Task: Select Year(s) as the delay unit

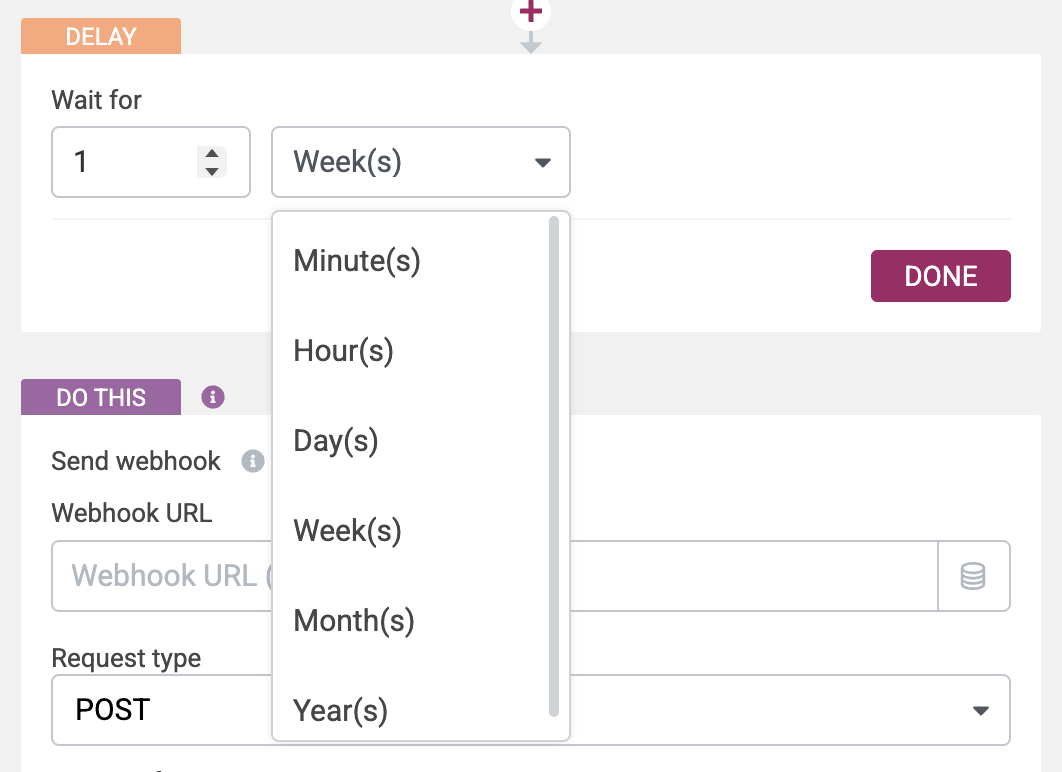Action: click(340, 710)
